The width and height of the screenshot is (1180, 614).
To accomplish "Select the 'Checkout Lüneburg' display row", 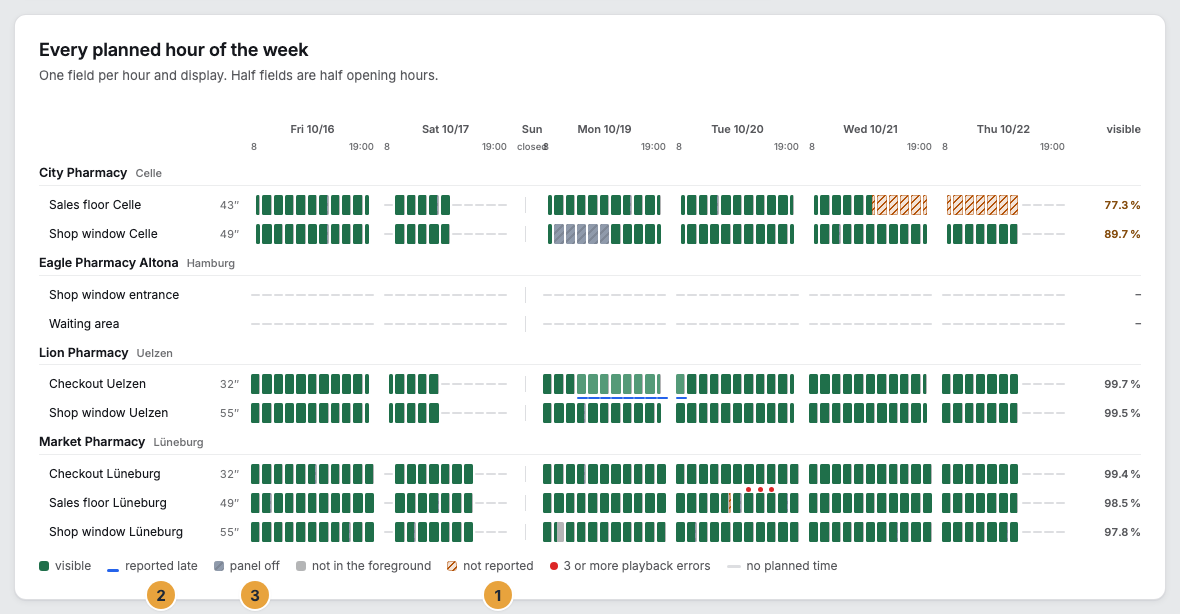I will coord(590,474).
